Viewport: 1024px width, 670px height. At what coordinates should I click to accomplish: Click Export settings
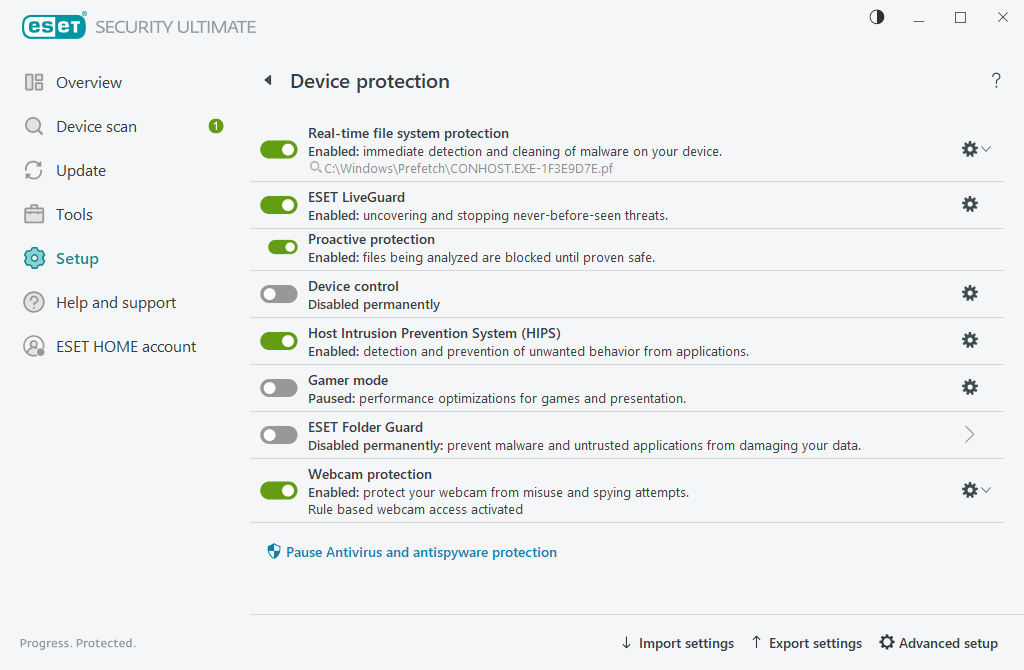pos(807,643)
